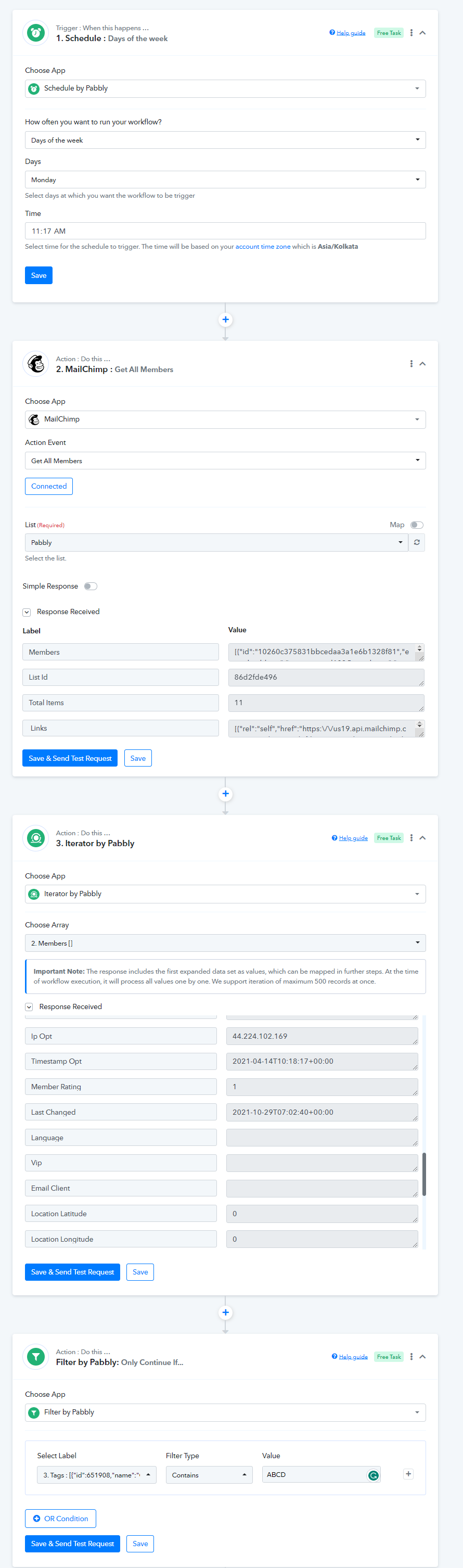This screenshot has height=1568, width=463.
Task: Open the account time zone link
Action: 262,247
